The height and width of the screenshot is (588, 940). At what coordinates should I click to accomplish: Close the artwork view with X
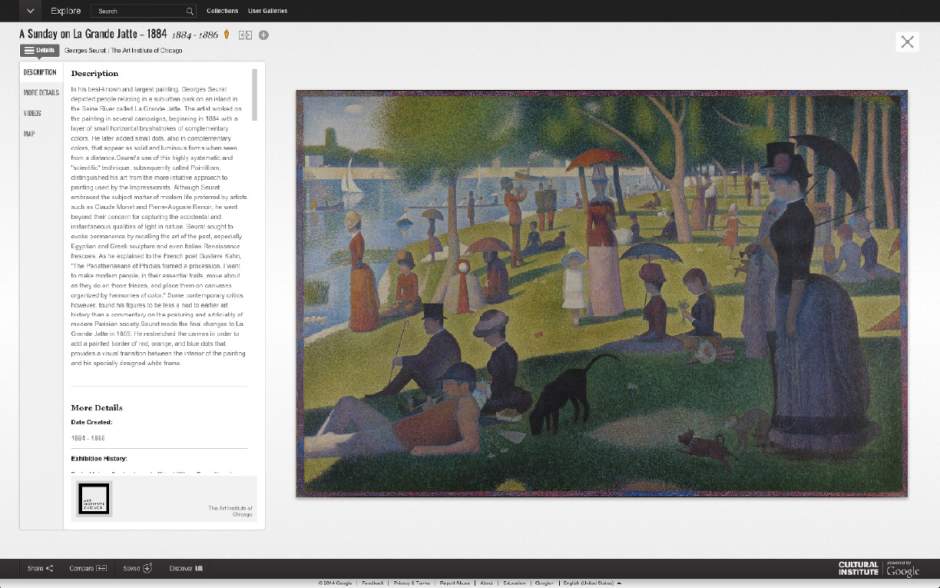tap(907, 42)
